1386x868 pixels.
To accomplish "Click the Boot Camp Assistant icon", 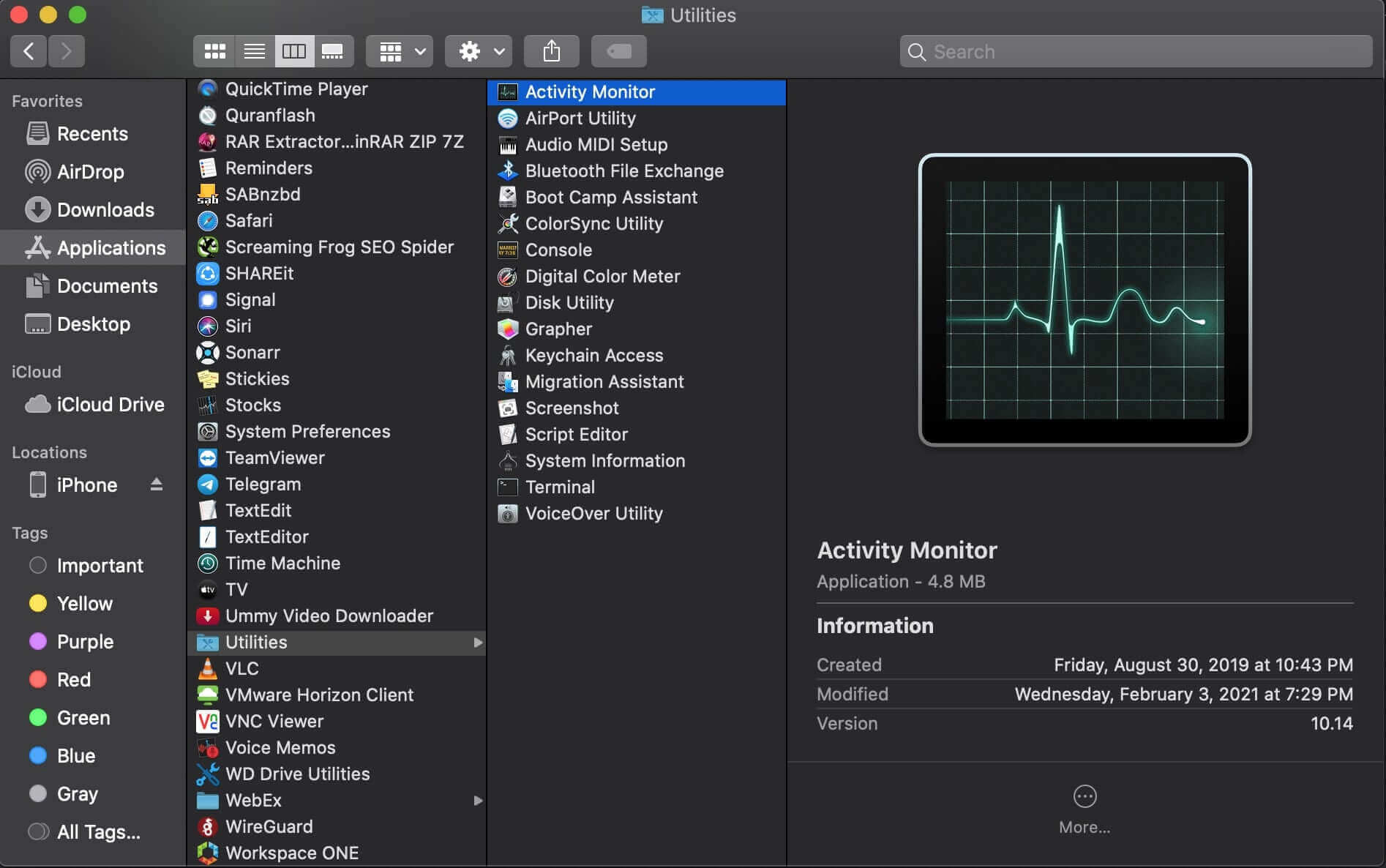I will point(507,198).
